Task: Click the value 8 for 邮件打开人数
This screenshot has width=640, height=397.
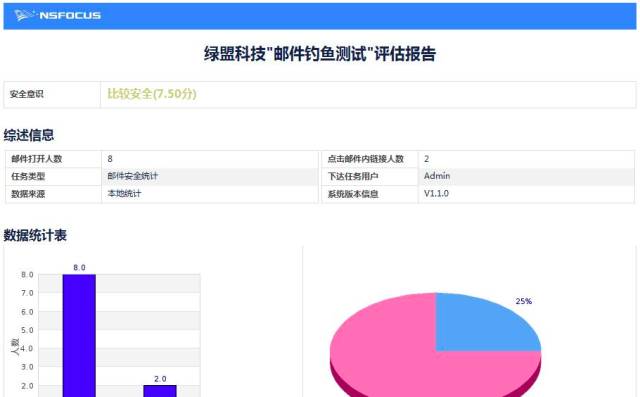Action: click(110, 159)
